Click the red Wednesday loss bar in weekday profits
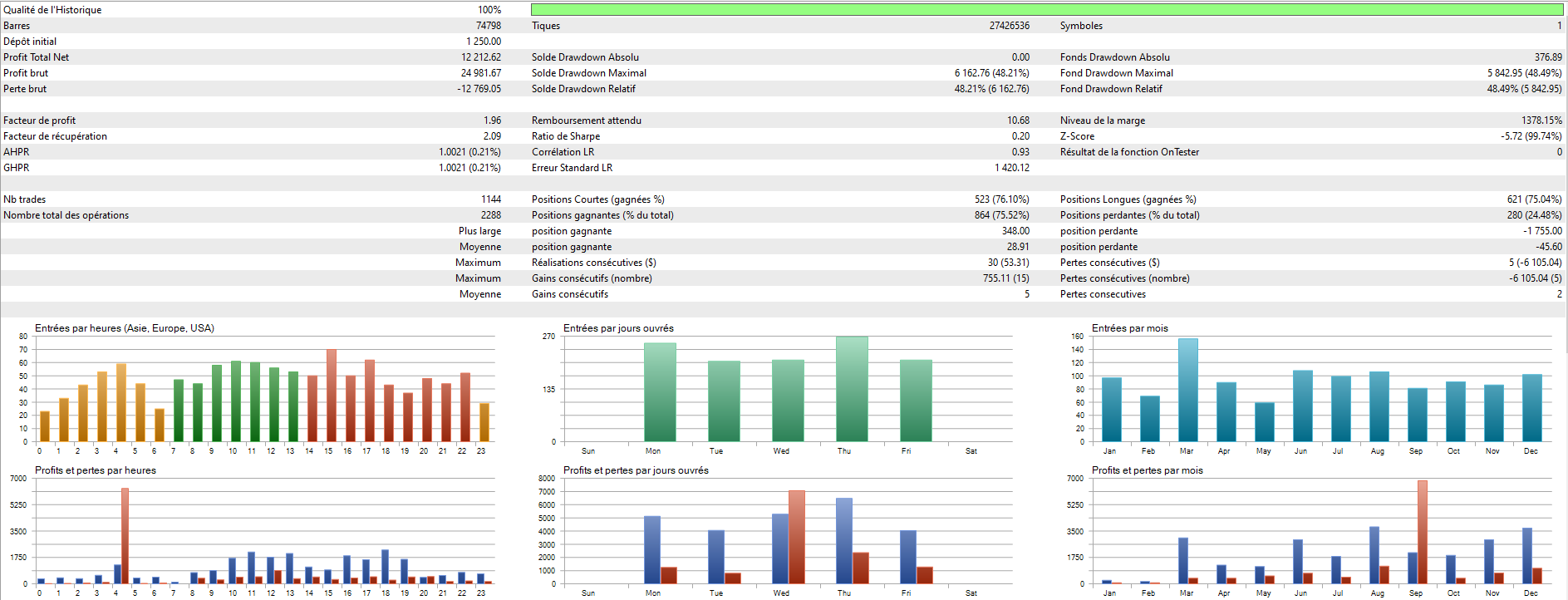The height and width of the screenshot is (600, 1568). coord(797,537)
